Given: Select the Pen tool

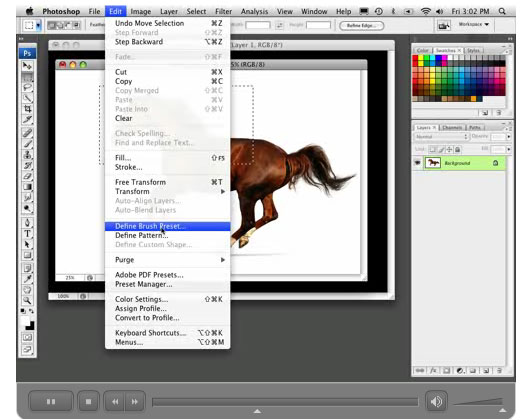Looking at the screenshot, I should [27, 222].
